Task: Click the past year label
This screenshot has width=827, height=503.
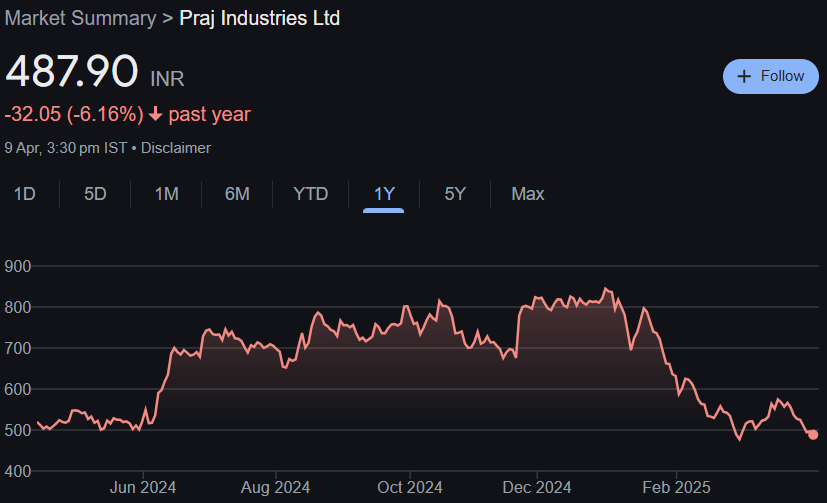Action: point(209,114)
